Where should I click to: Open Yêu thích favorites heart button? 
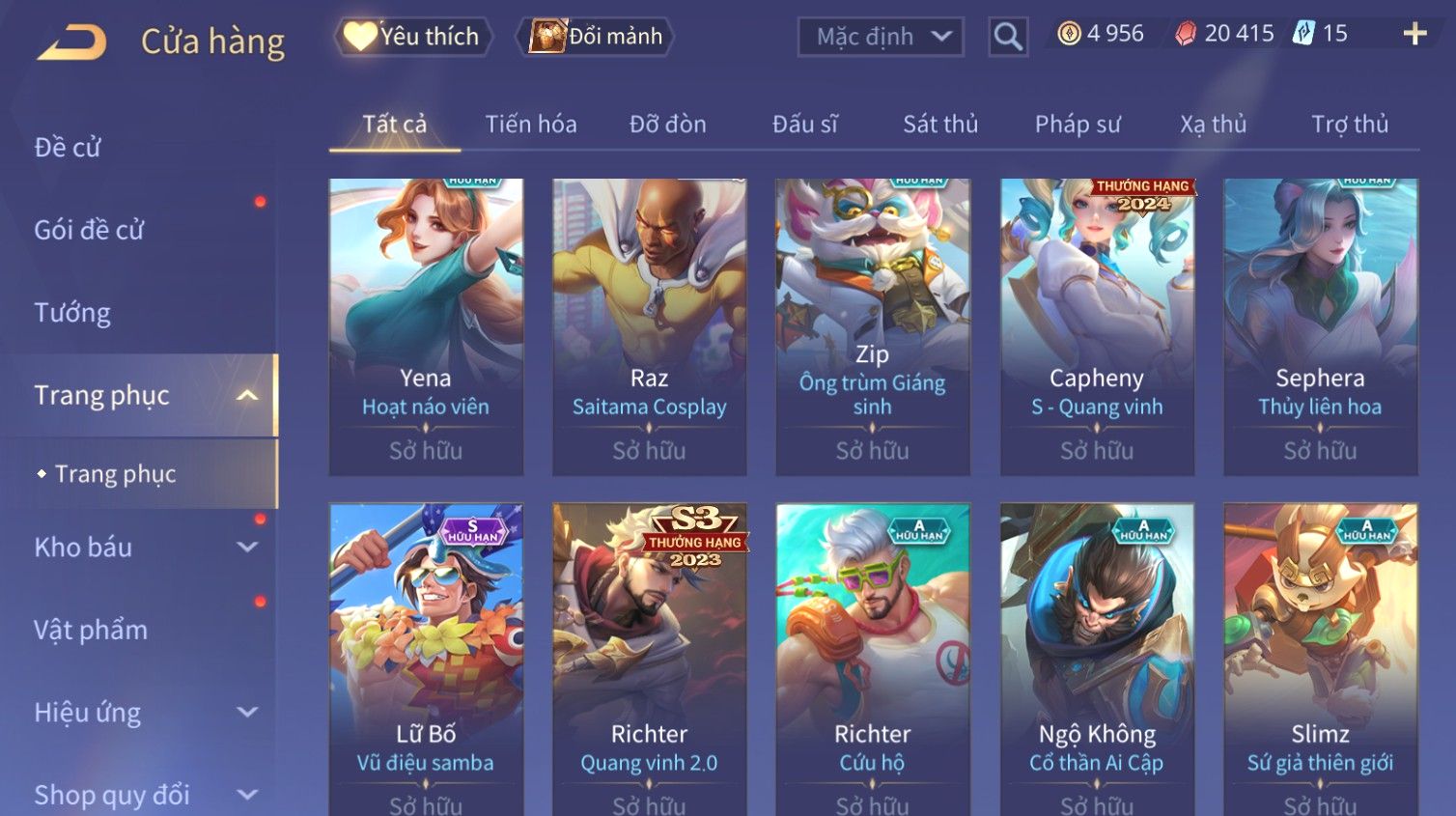pyautogui.click(x=412, y=37)
